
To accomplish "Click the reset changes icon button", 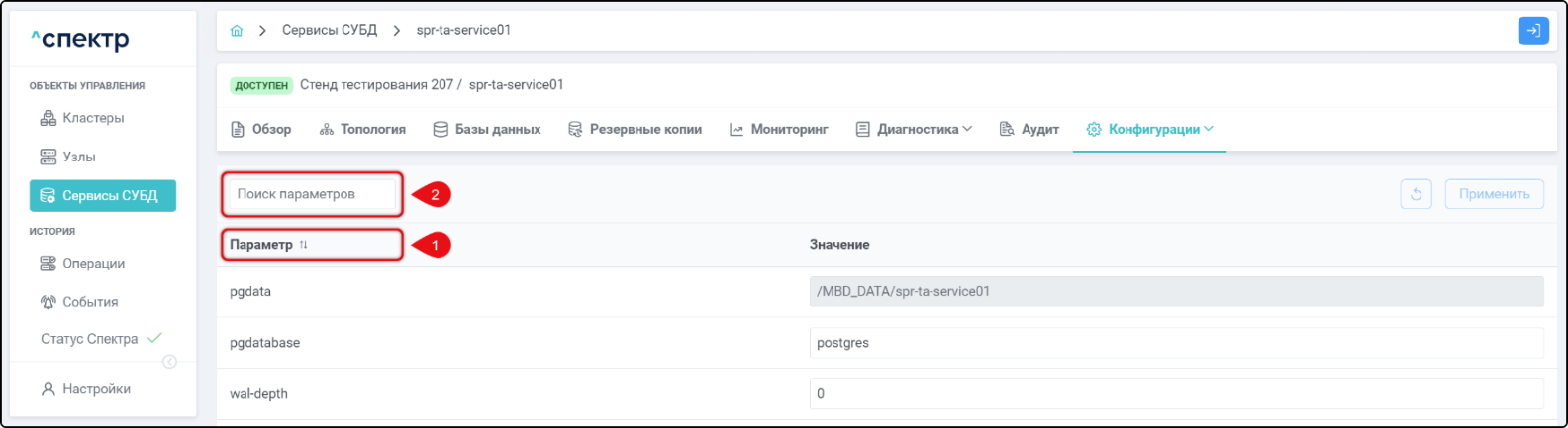I will [1416, 194].
